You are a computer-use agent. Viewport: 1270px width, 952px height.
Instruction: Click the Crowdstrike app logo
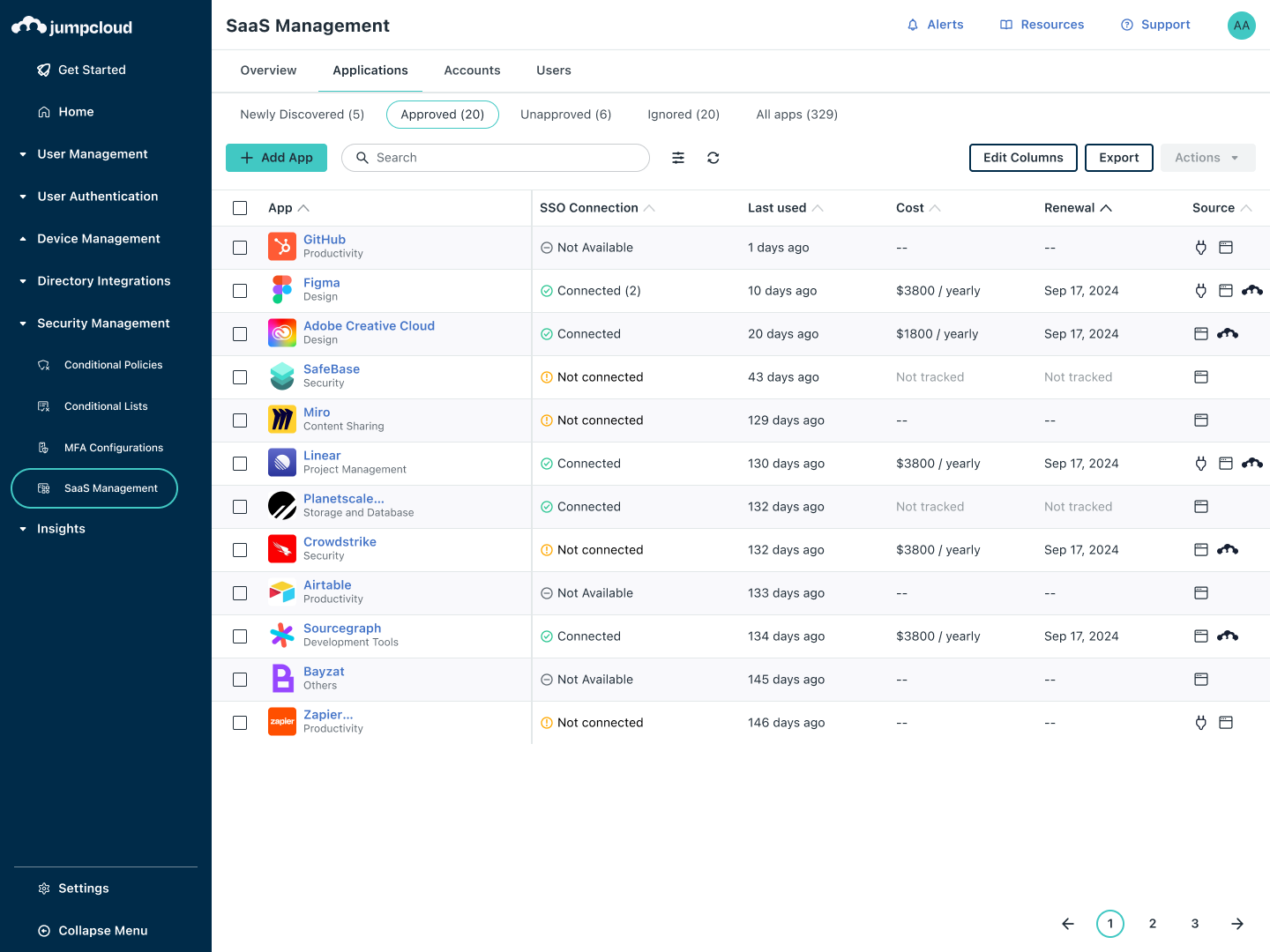282,549
